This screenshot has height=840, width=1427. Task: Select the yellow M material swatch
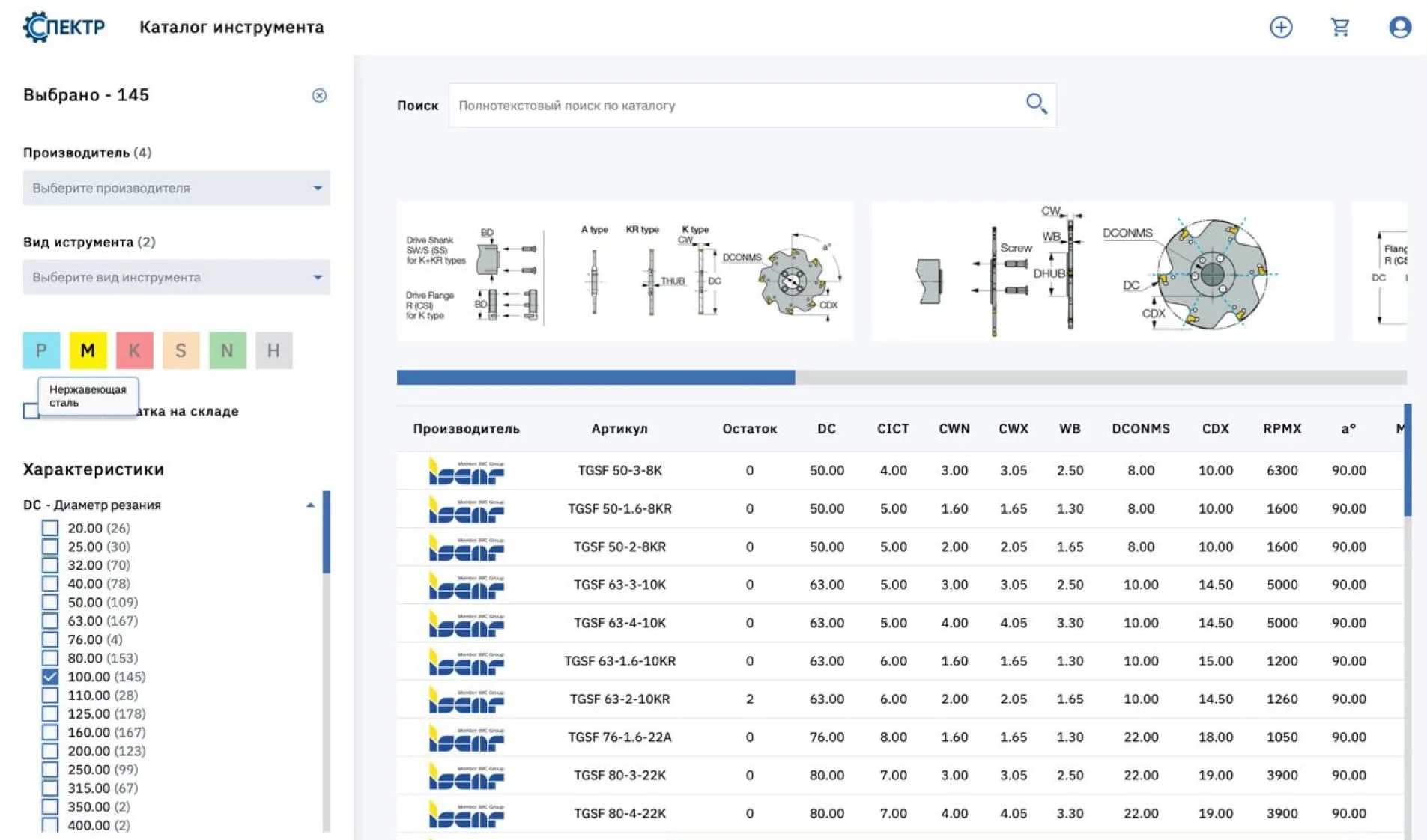pyautogui.click(x=88, y=350)
